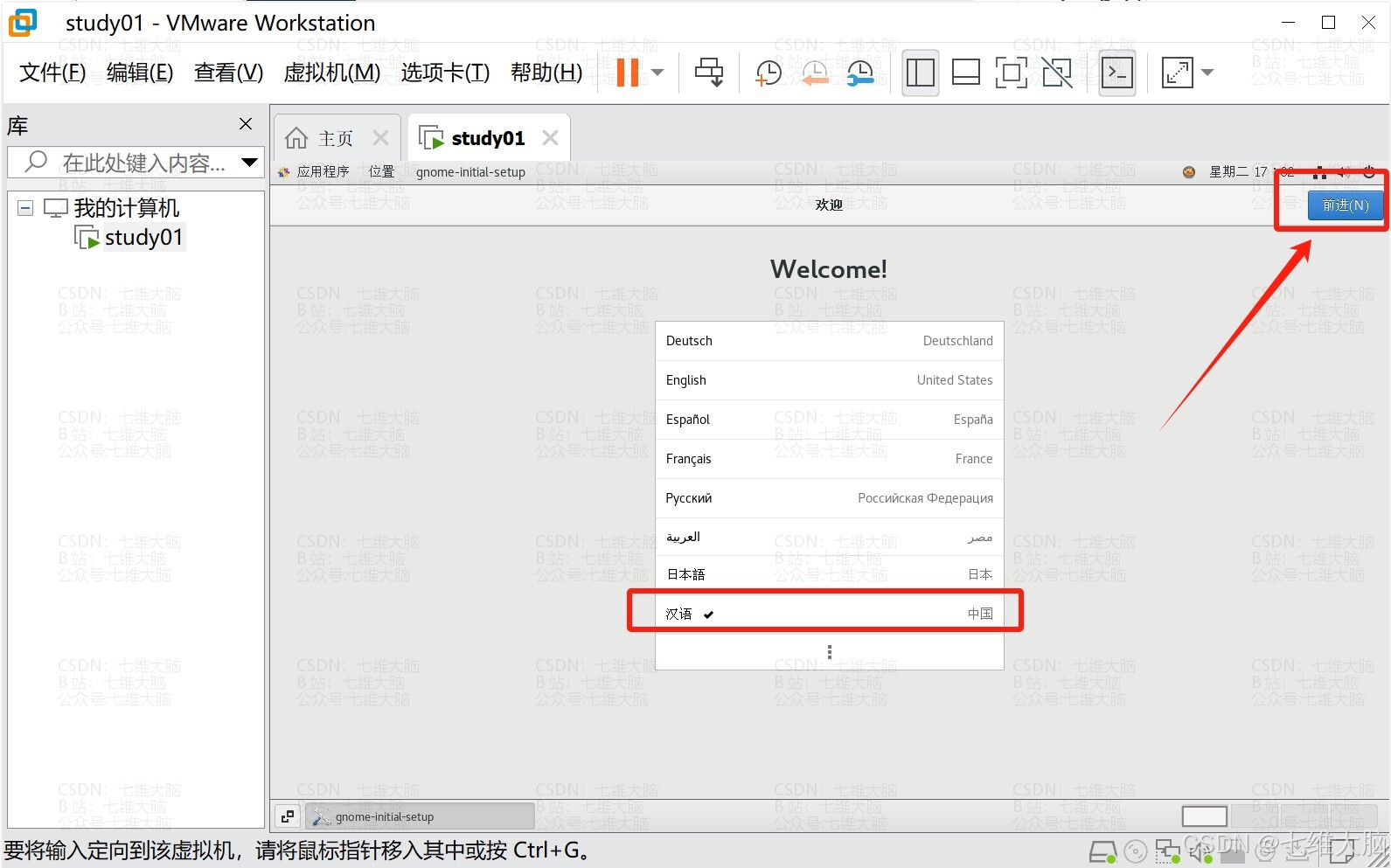Open the guest 应用程序 menu
Screen dimensions: 1391x868
tap(323, 172)
